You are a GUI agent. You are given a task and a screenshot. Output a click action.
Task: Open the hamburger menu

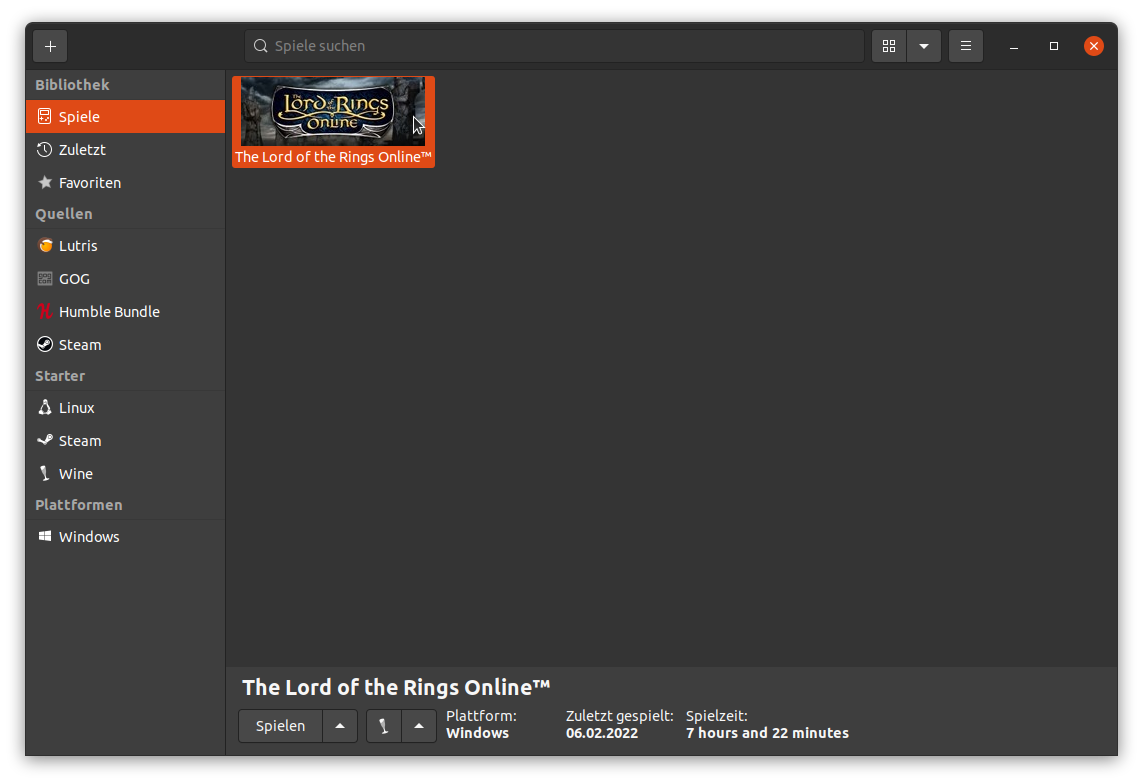(966, 46)
